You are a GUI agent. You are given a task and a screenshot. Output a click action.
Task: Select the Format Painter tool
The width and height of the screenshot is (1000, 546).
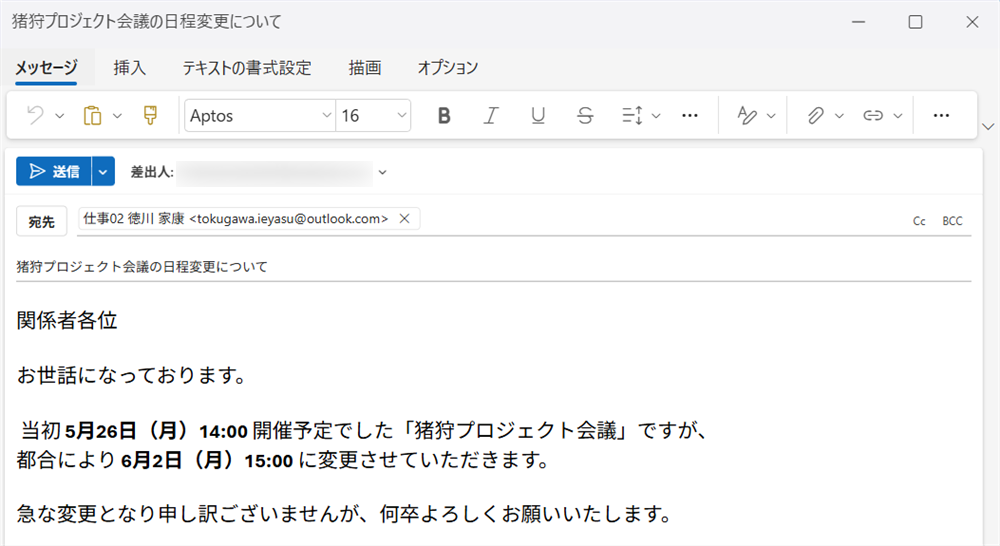point(150,116)
